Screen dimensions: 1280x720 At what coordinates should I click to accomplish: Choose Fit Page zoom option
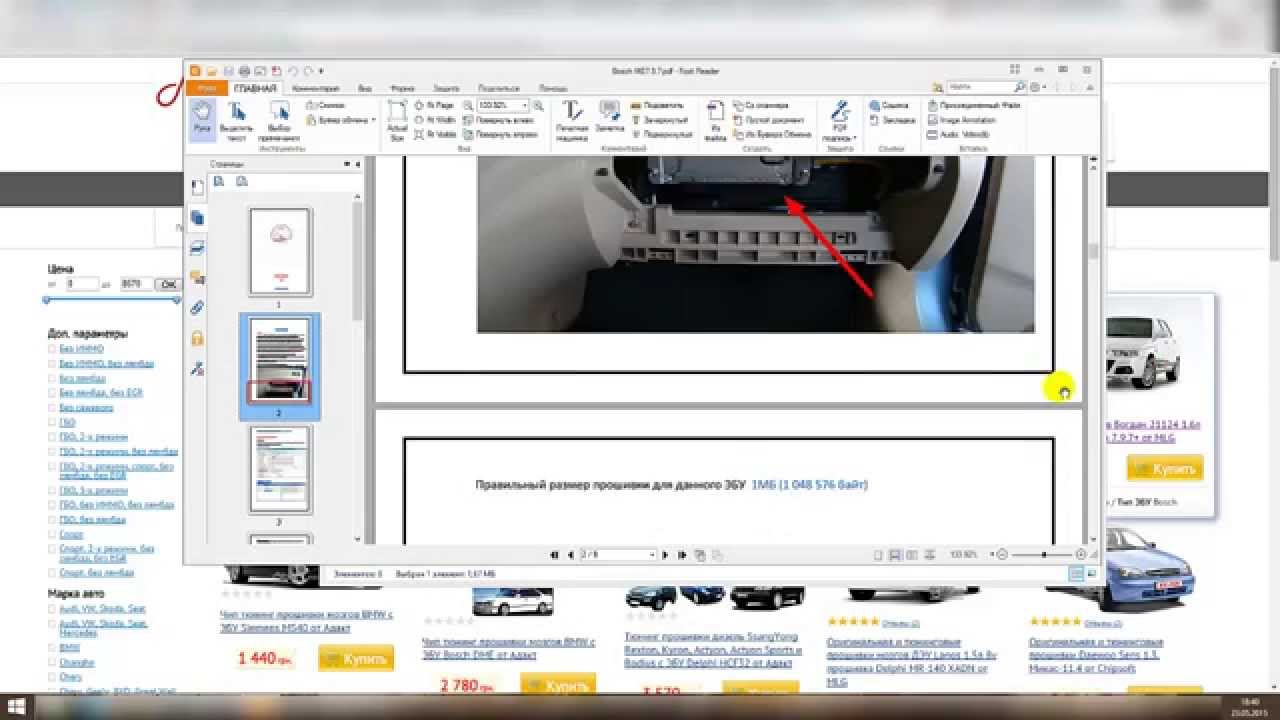[435, 105]
